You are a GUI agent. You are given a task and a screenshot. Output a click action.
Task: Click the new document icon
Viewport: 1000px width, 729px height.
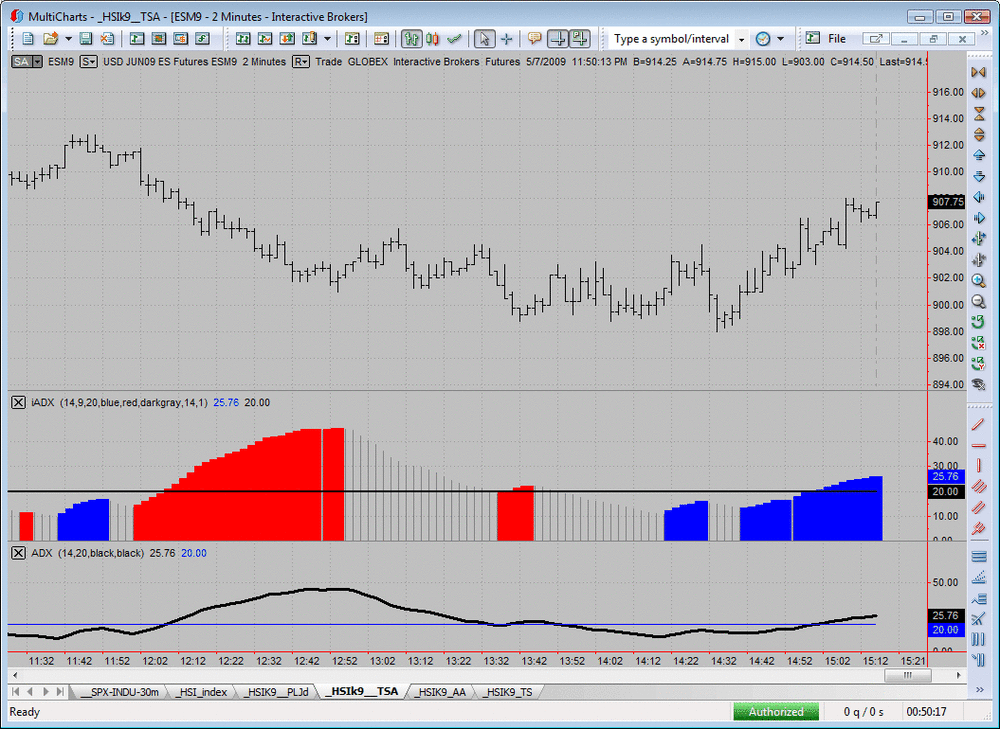click(x=28, y=39)
